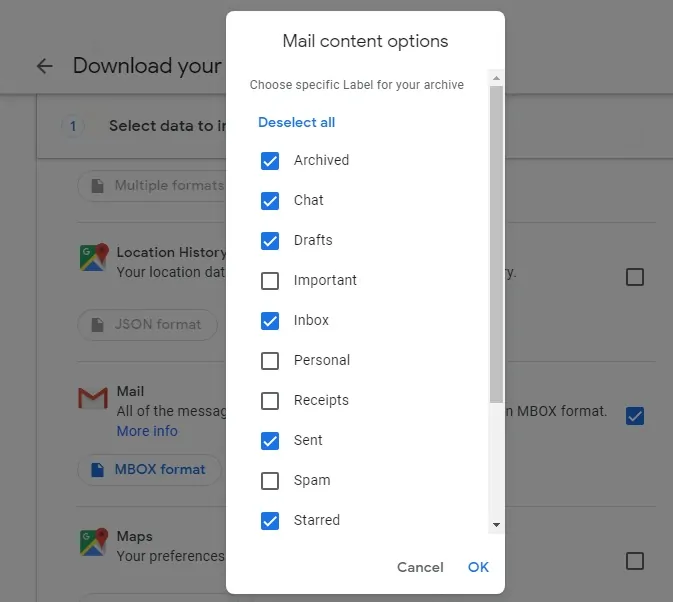Check the Important label checkbox

270,281
